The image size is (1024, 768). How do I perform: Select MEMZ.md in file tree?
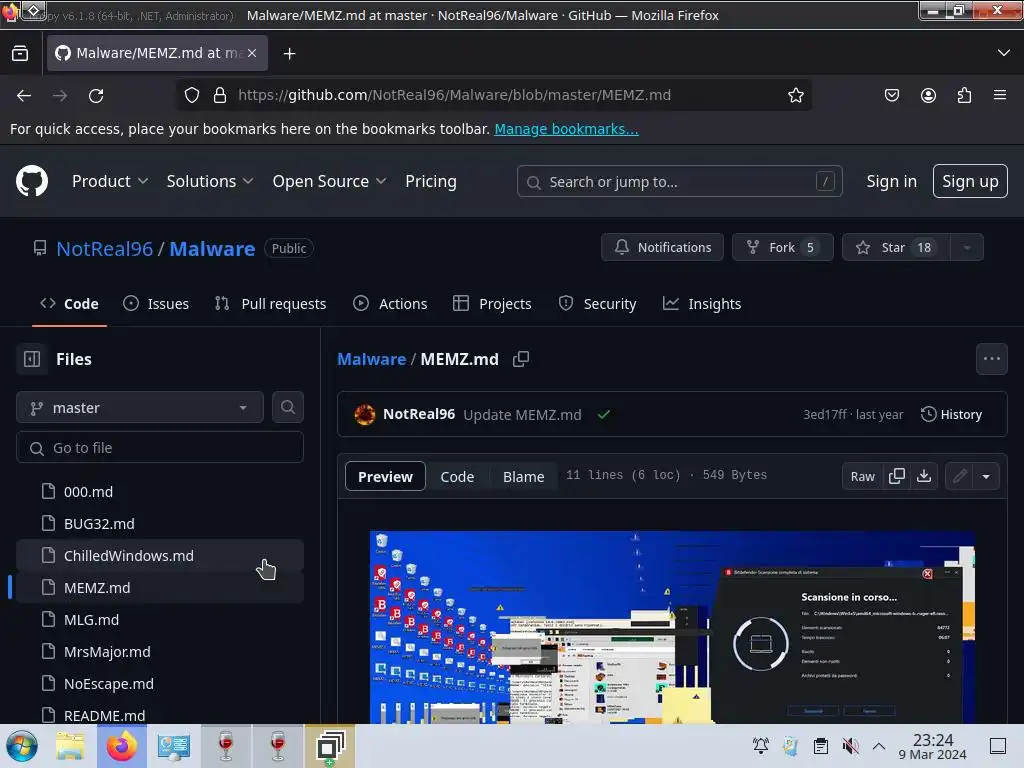pos(160,588)
